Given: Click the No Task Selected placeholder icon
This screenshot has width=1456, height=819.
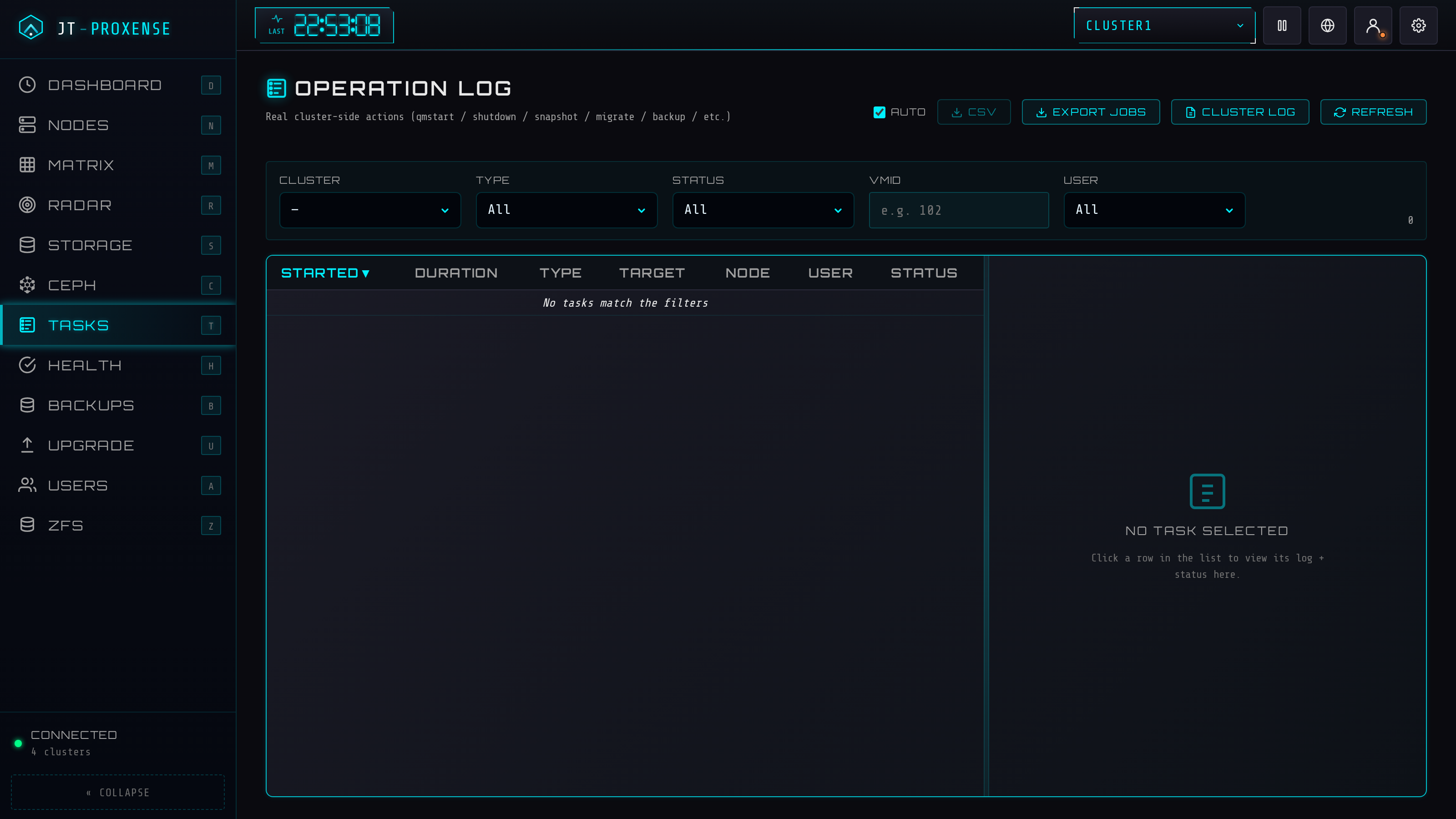Looking at the screenshot, I should (x=1207, y=491).
